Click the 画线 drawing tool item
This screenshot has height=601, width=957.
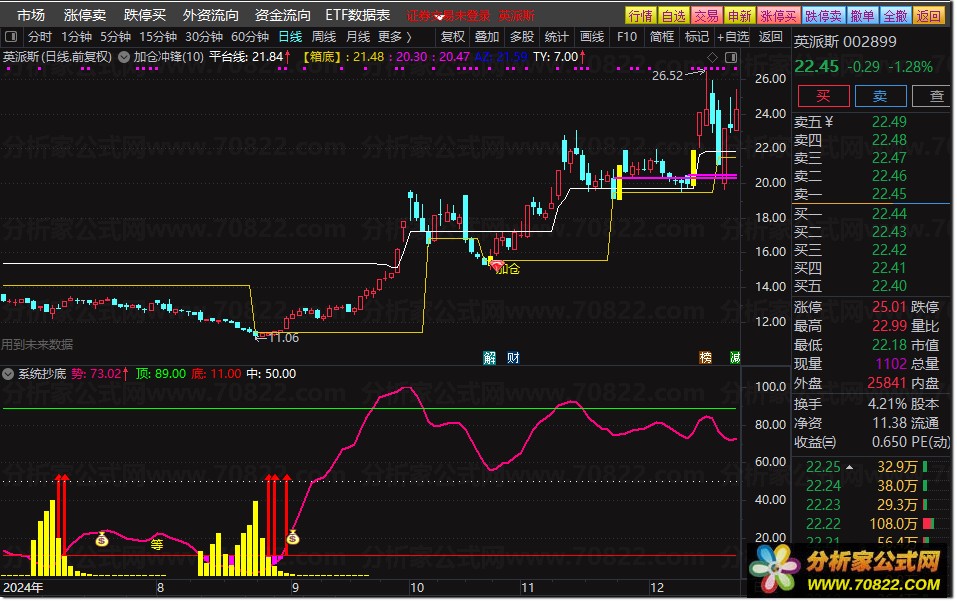(x=591, y=37)
